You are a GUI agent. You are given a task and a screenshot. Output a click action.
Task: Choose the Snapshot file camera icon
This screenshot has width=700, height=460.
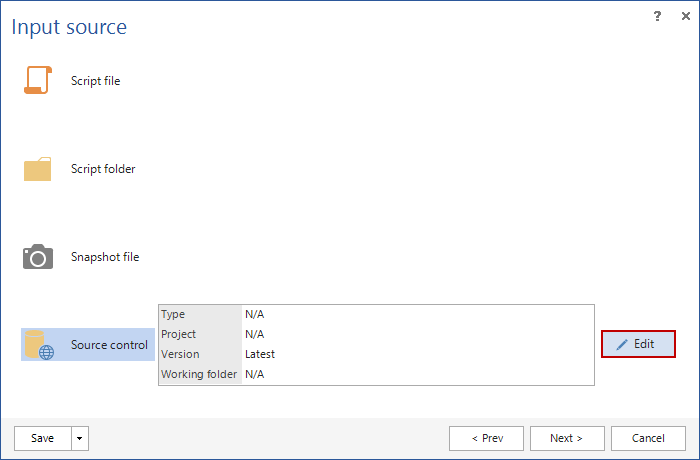37,257
